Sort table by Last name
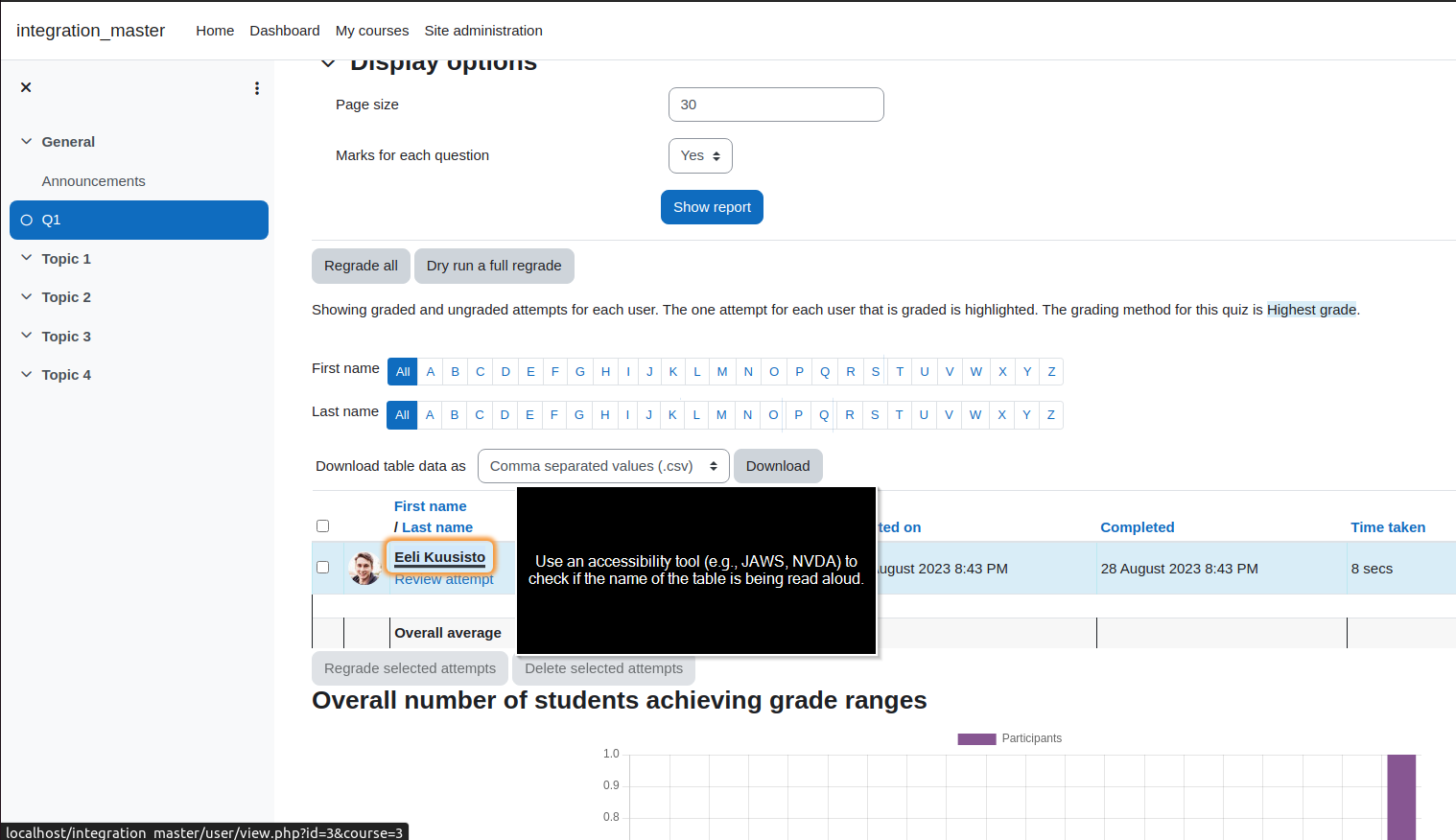The height and width of the screenshot is (840, 1456). (x=437, y=527)
